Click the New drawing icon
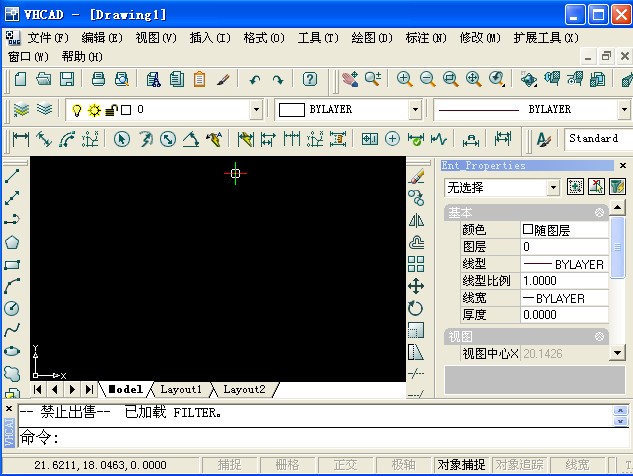633x476 pixels. pyautogui.click(x=20, y=79)
